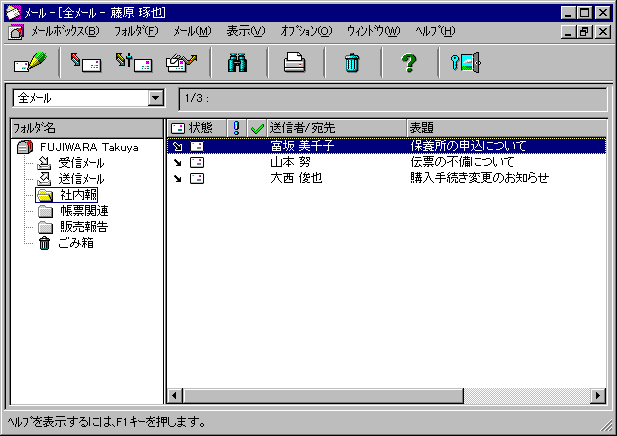The height and width of the screenshot is (436, 617).
Task: Click the horizontal scrollbar left arrow
Action: coord(175,395)
